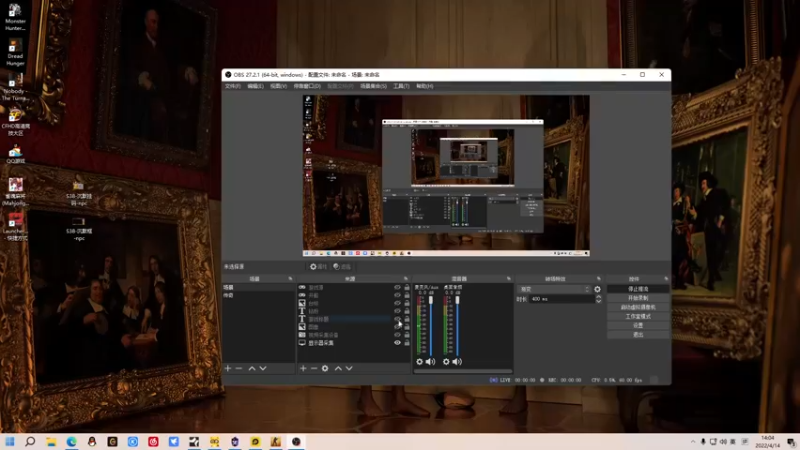The width and height of the screenshot is (800, 450).
Task: Open QQ游戏 desktop shortcut
Action: [15, 155]
